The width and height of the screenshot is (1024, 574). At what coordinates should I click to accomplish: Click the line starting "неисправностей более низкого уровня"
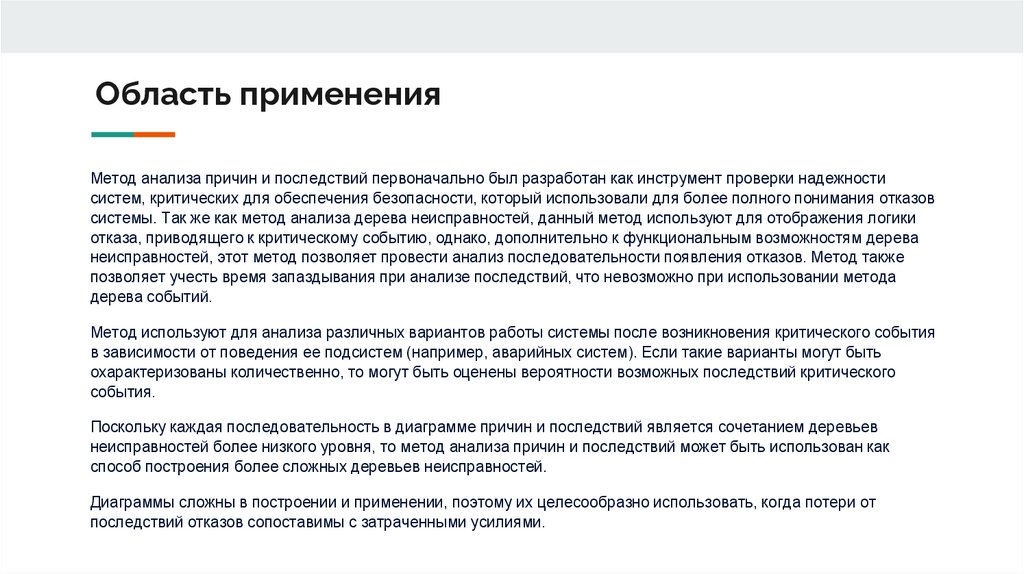(490, 447)
